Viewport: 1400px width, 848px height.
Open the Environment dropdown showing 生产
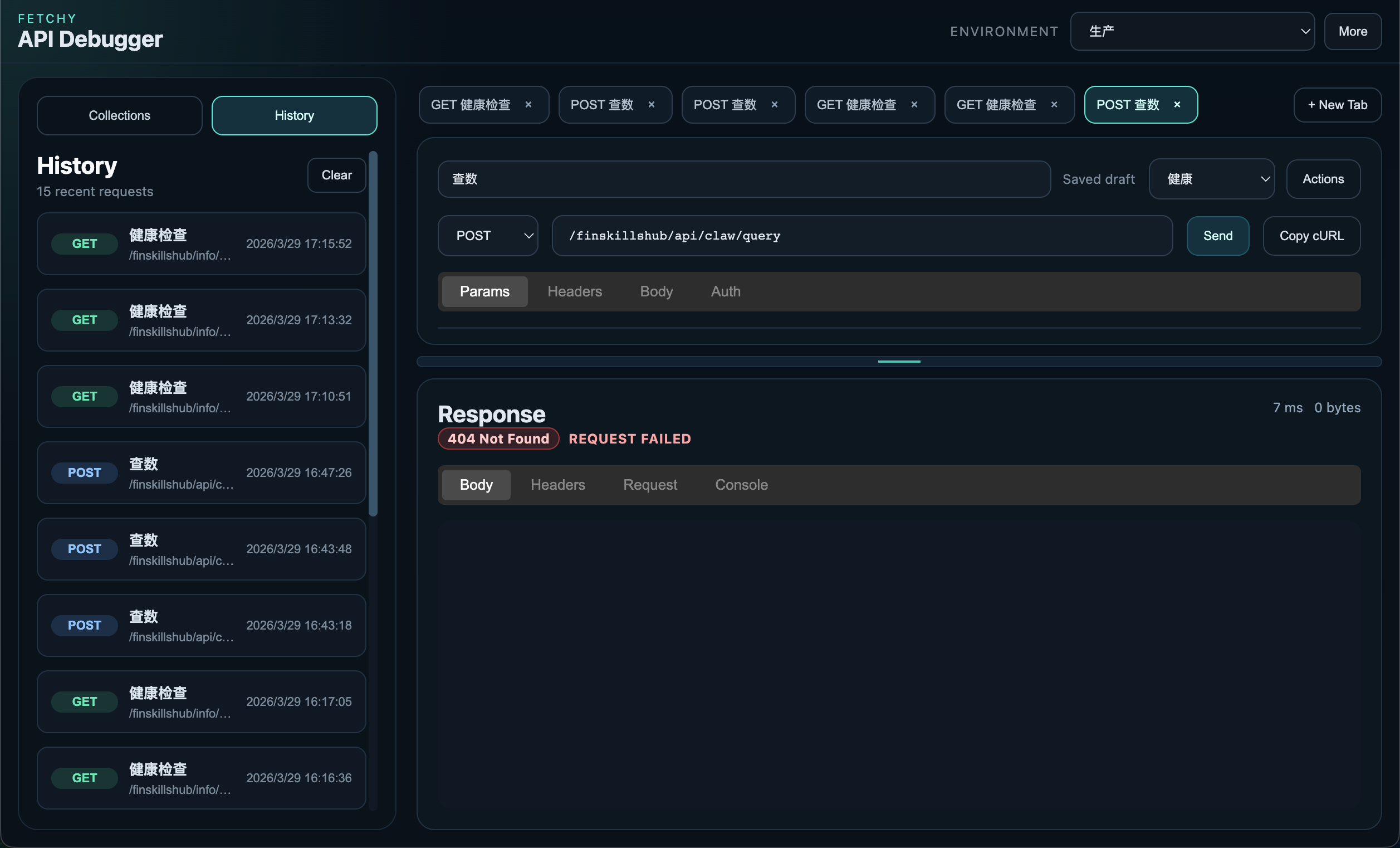1192,31
